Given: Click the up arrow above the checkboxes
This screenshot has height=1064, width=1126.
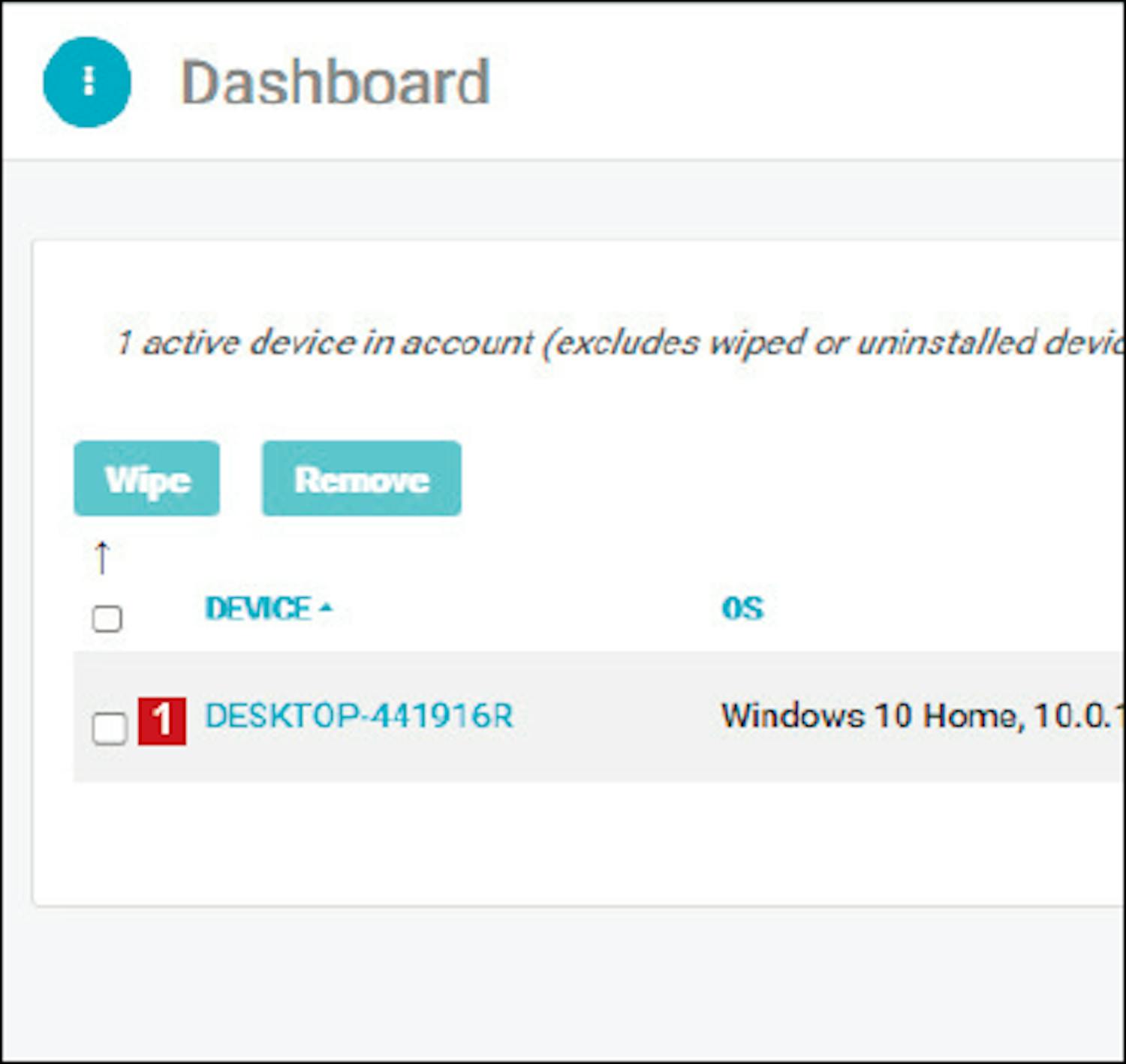Looking at the screenshot, I should click(102, 558).
